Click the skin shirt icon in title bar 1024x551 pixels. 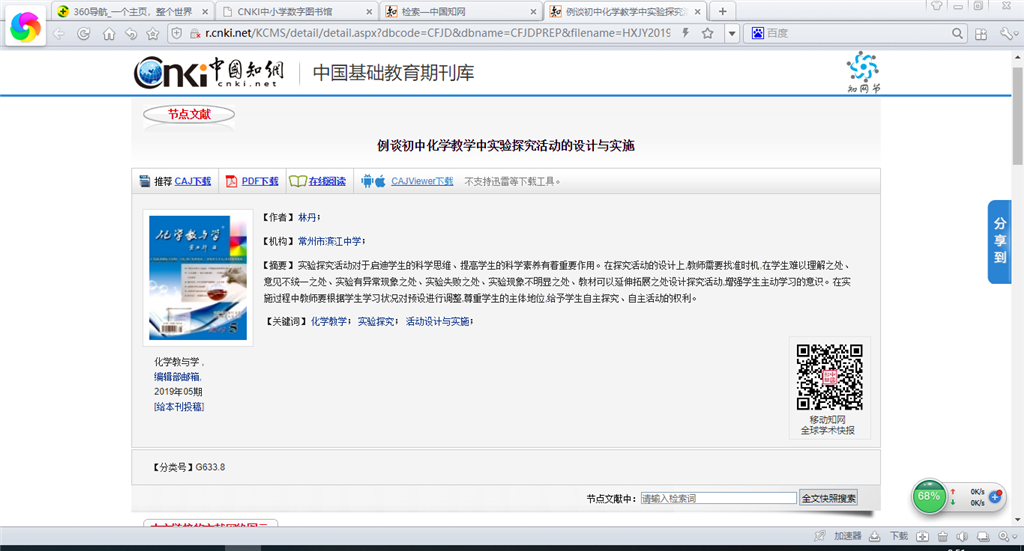937,6
